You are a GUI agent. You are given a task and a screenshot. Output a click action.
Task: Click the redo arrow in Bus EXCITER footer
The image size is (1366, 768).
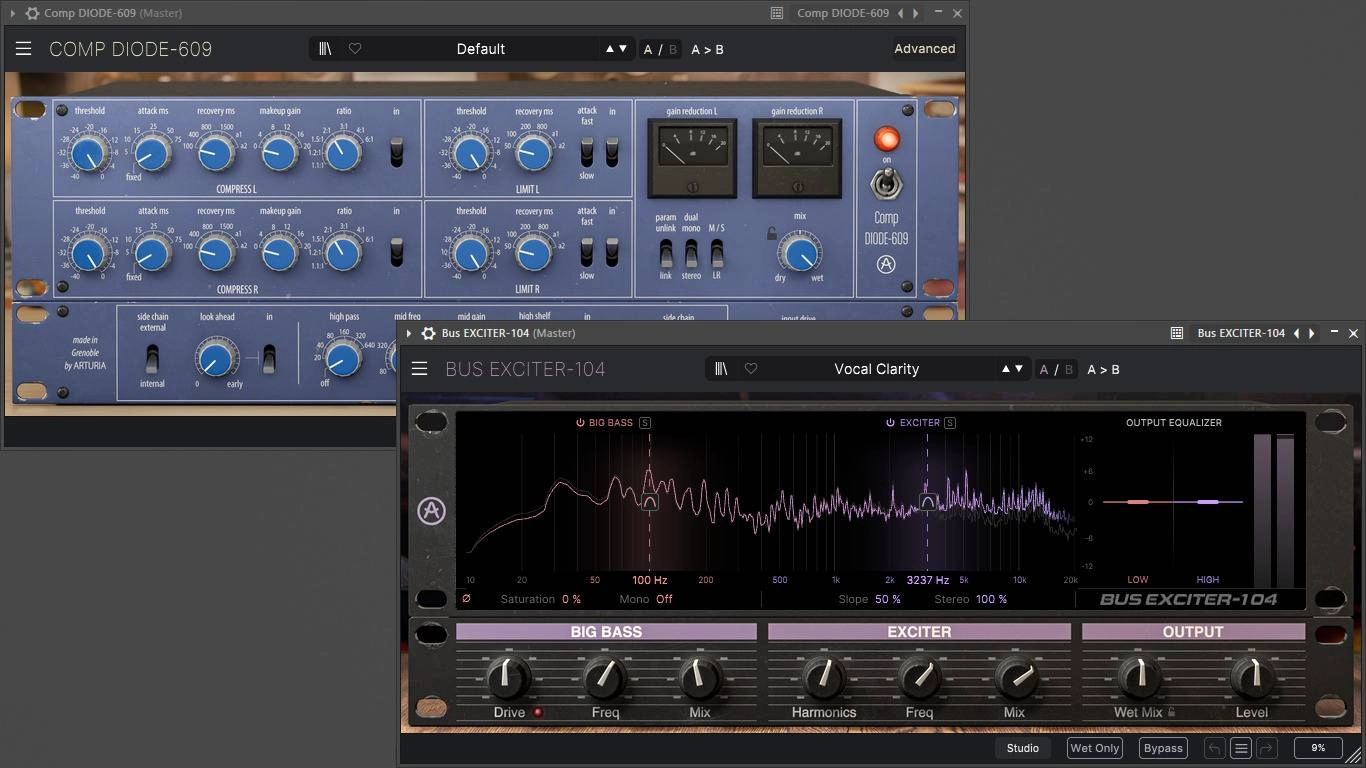(1267, 748)
